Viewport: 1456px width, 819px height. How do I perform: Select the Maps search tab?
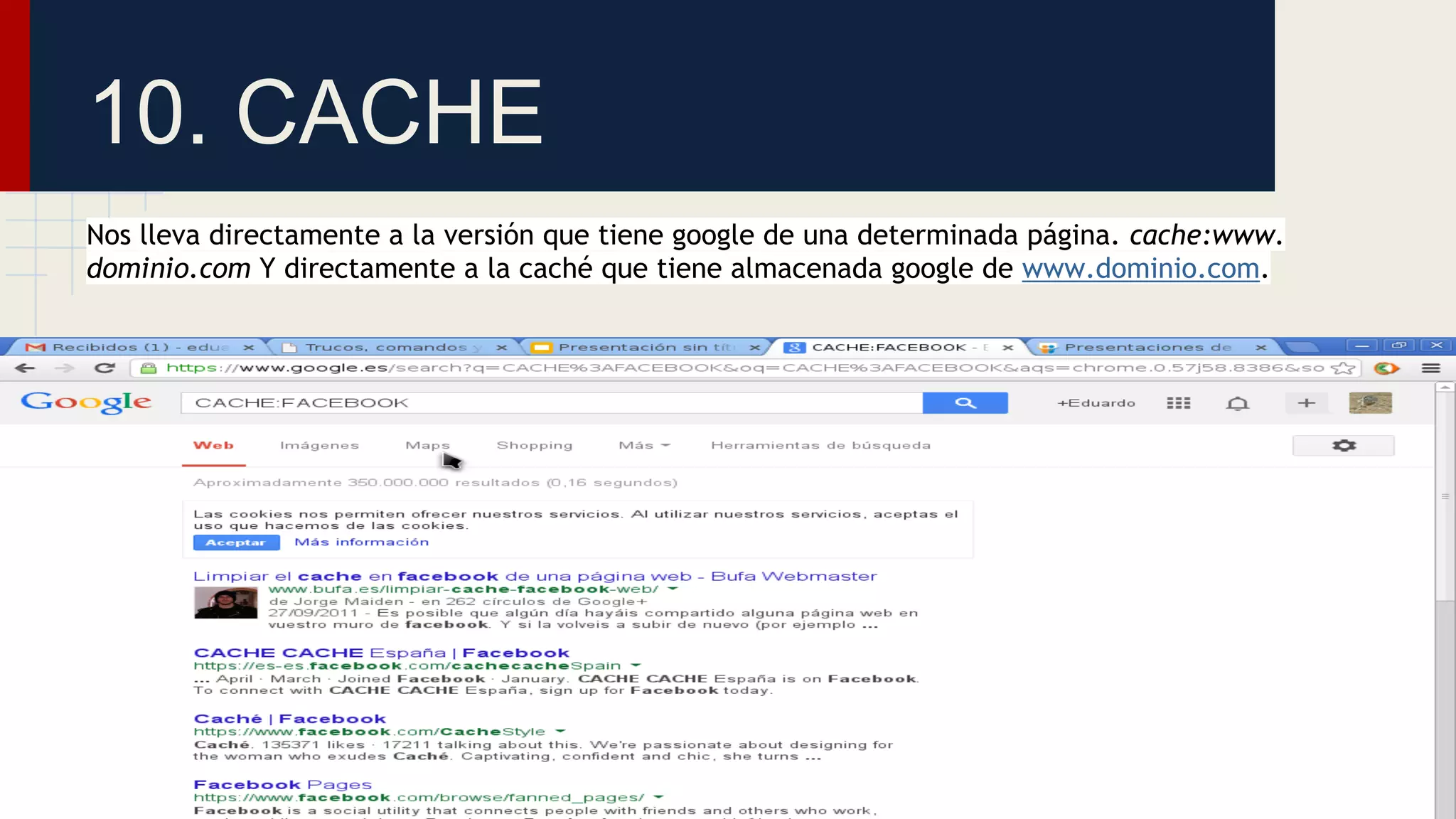[x=427, y=446]
